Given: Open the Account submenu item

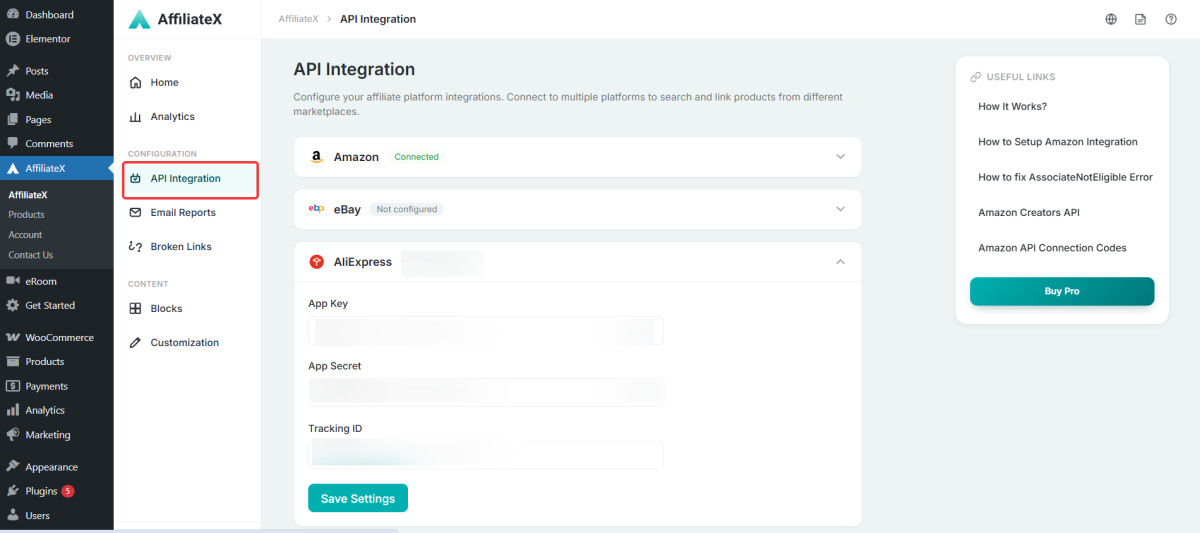Looking at the screenshot, I should pos(25,235).
